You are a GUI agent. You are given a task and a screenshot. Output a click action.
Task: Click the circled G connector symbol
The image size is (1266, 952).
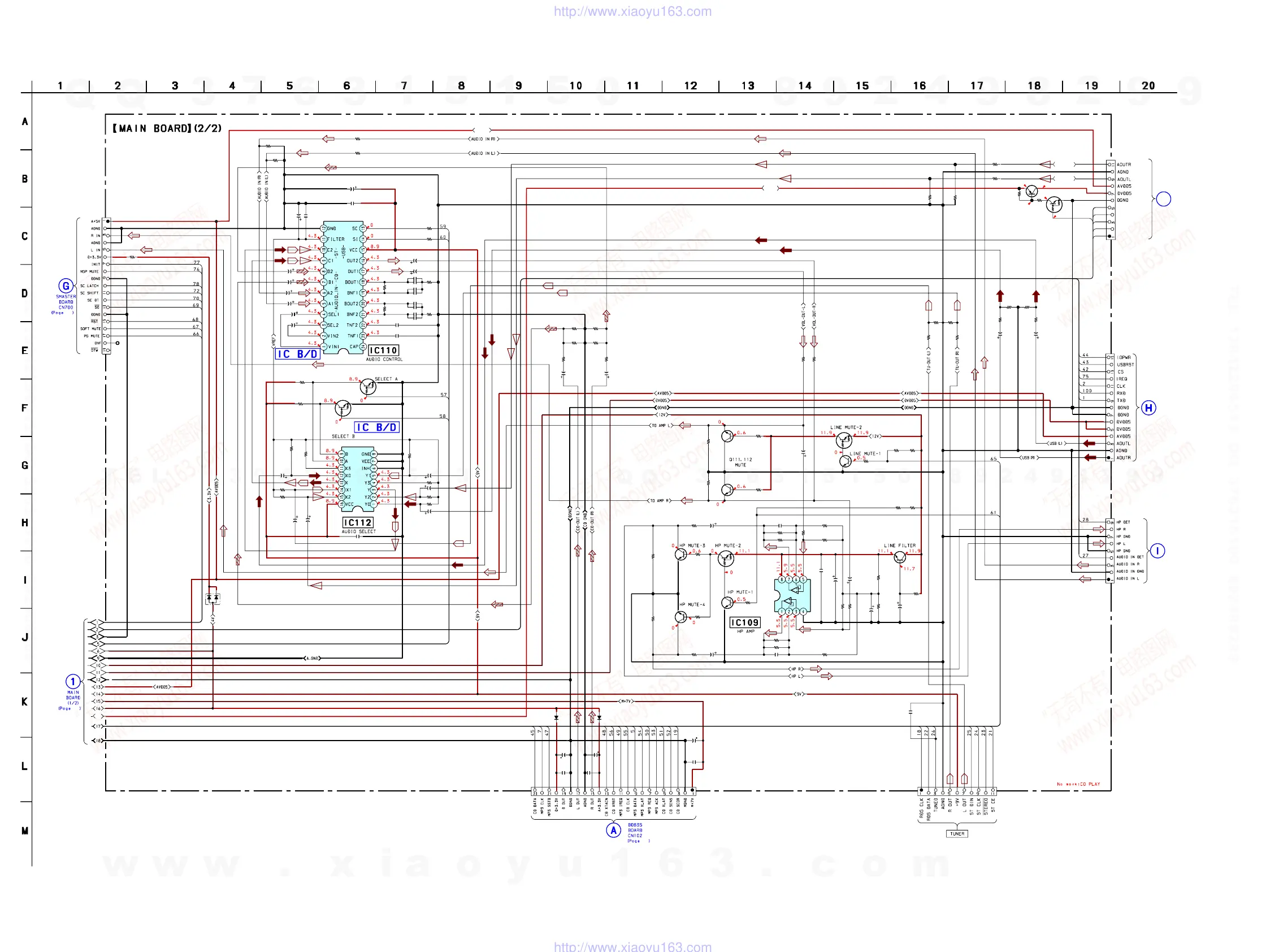coord(66,285)
